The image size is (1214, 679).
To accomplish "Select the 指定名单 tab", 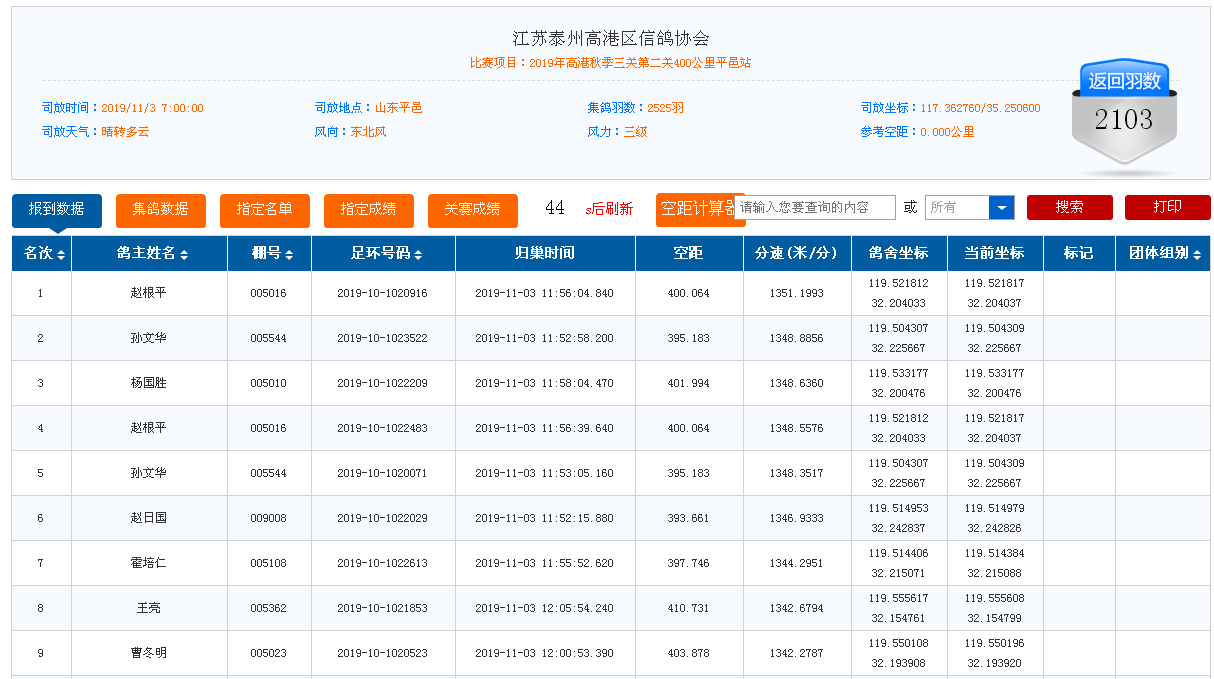I will pyautogui.click(x=265, y=209).
